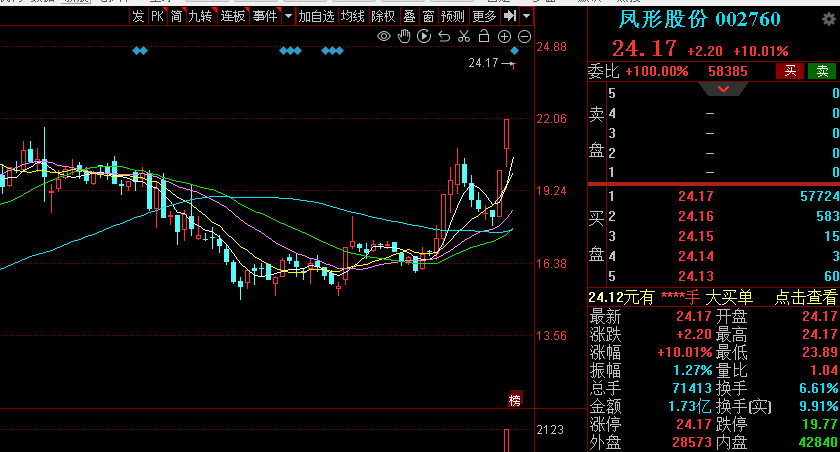Click the first pair of blue diamond markers
840x452 pixels.
pyautogui.click(x=140, y=51)
